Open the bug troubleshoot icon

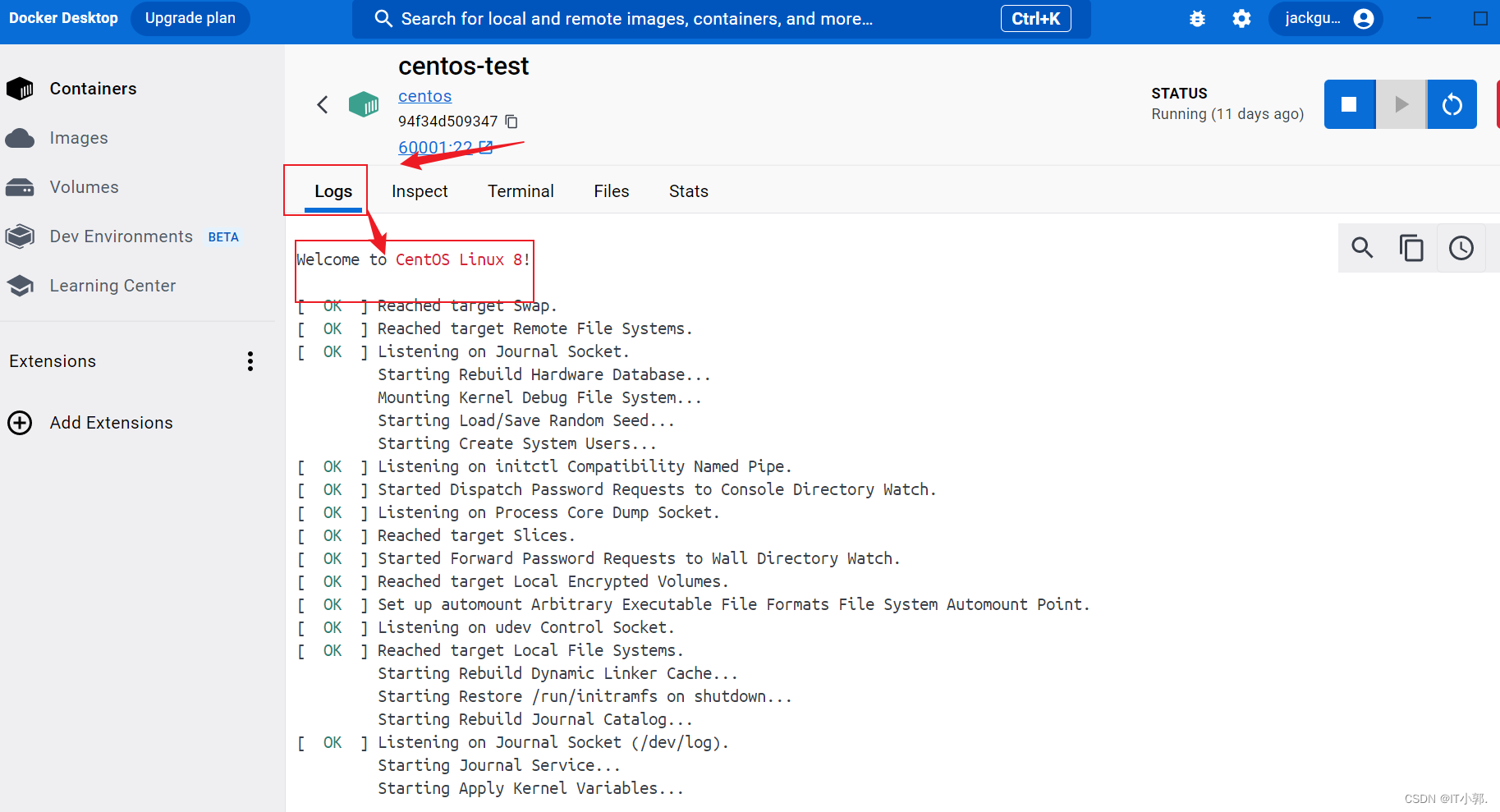pos(1197,18)
